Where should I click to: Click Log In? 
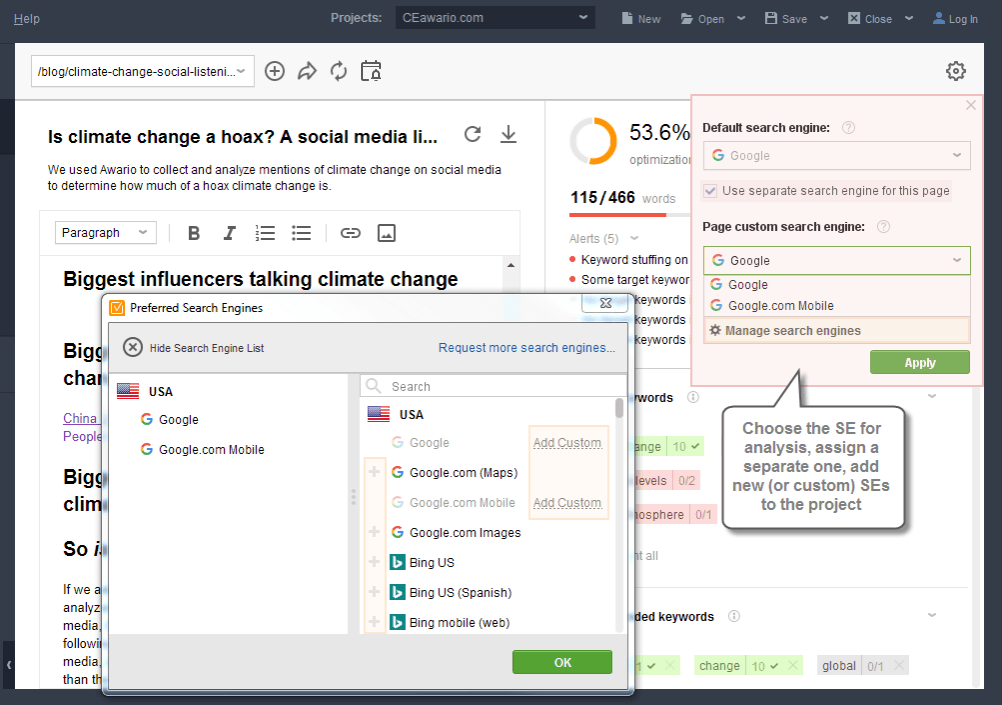click(955, 19)
